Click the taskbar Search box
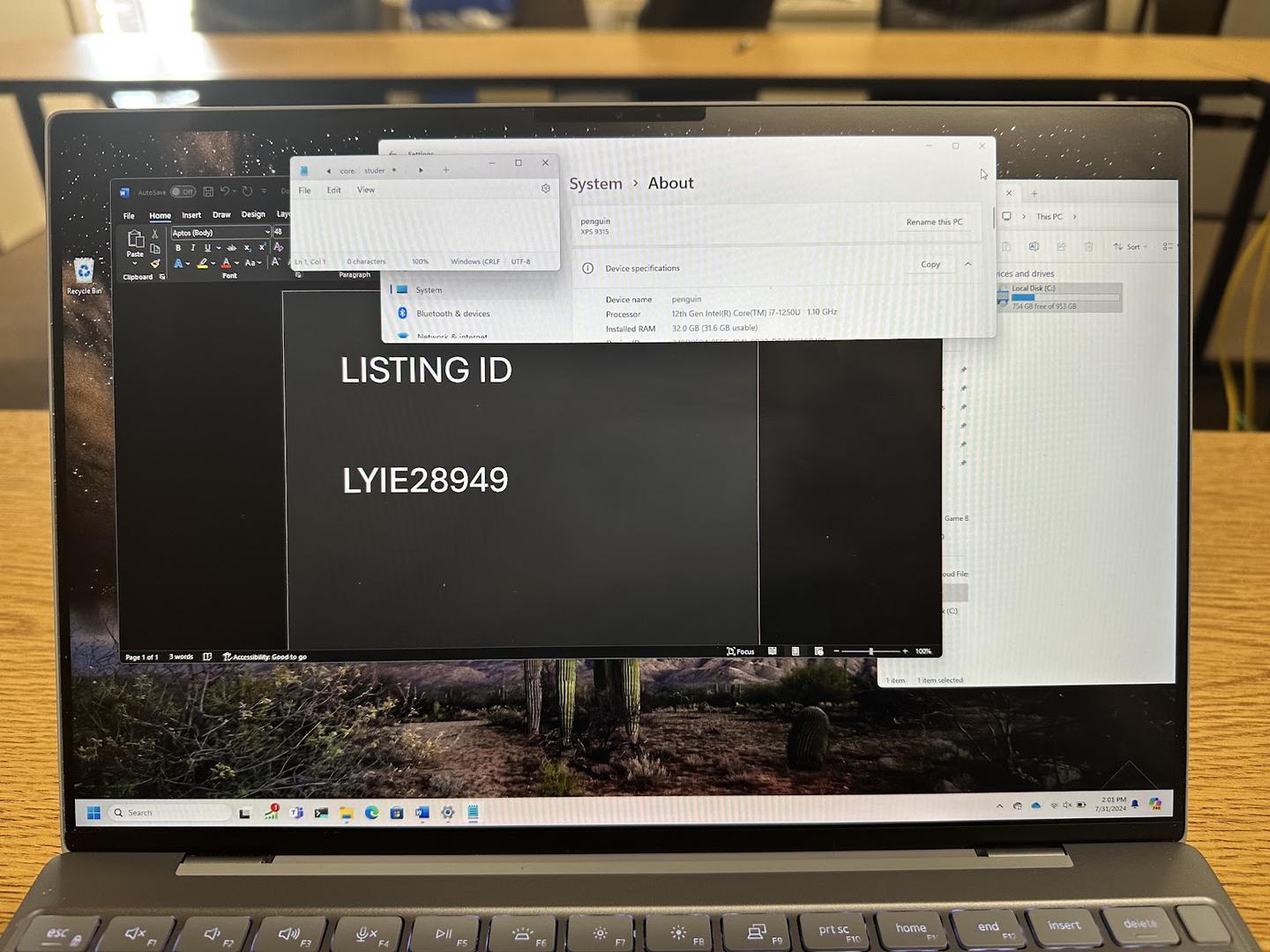This screenshot has height=952, width=1270. (170, 813)
